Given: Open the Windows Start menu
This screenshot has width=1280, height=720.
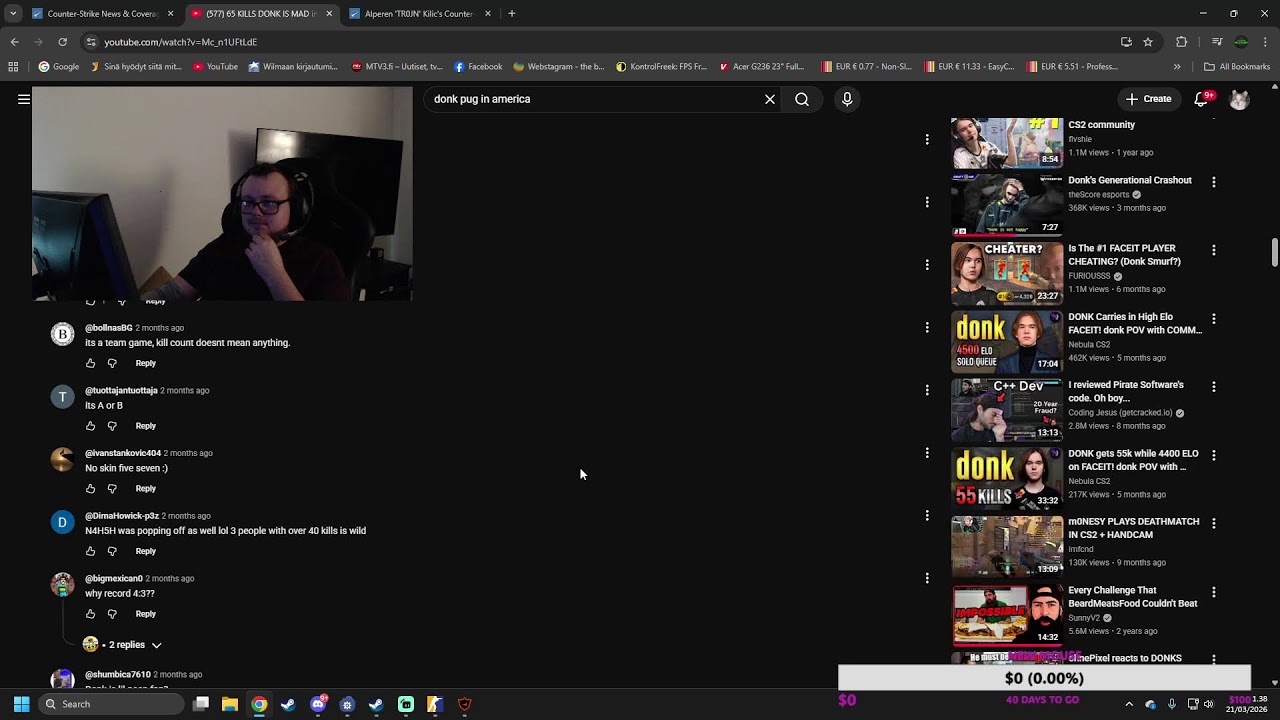Looking at the screenshot, I should point(21,704).
